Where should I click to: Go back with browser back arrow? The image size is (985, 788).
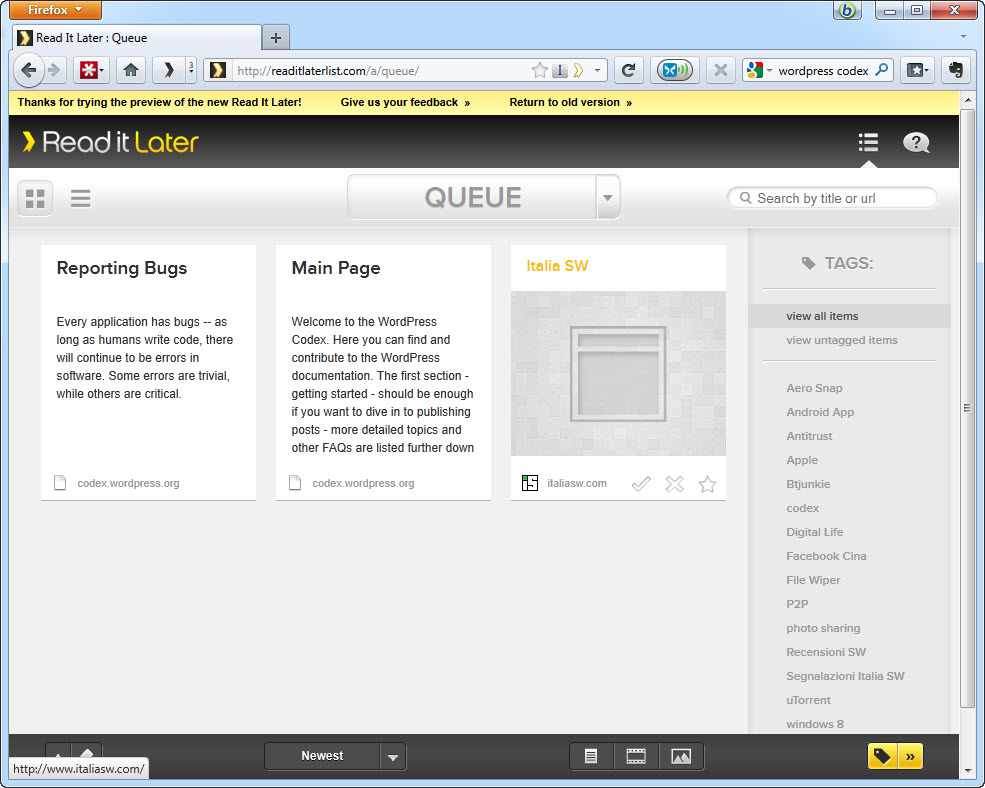[28, 70]
